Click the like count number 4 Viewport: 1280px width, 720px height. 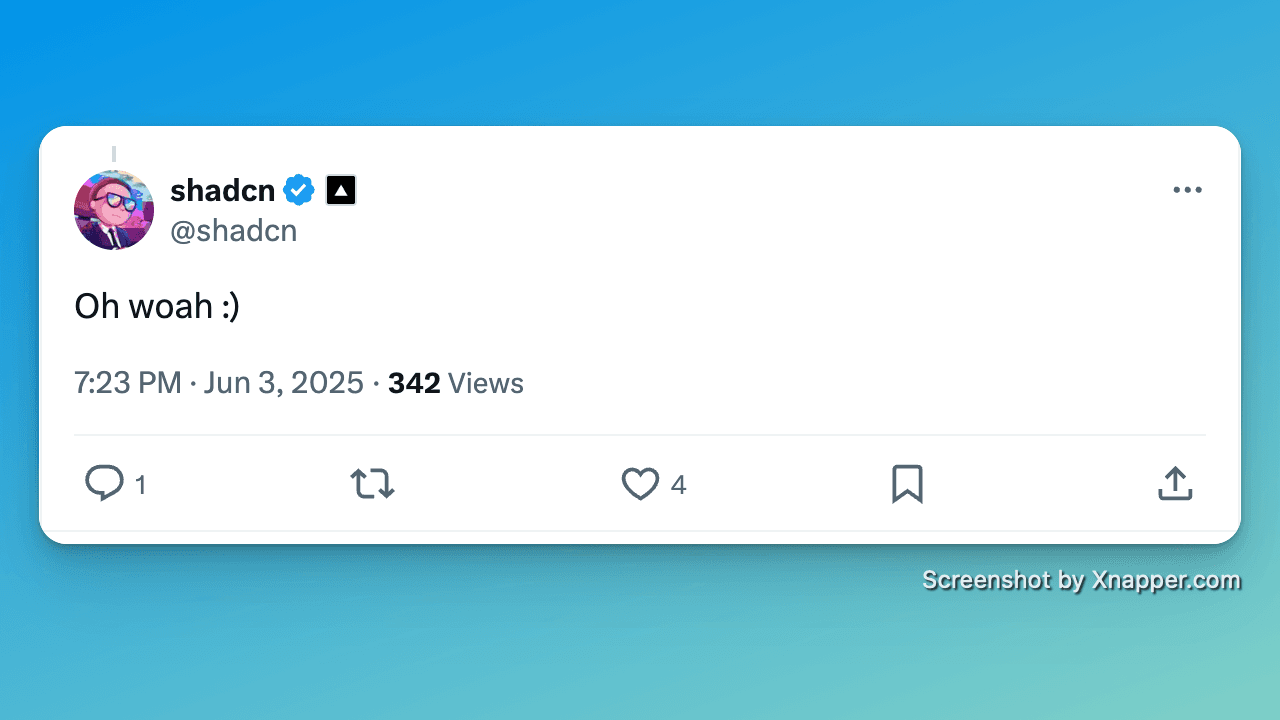pos(678,485)
